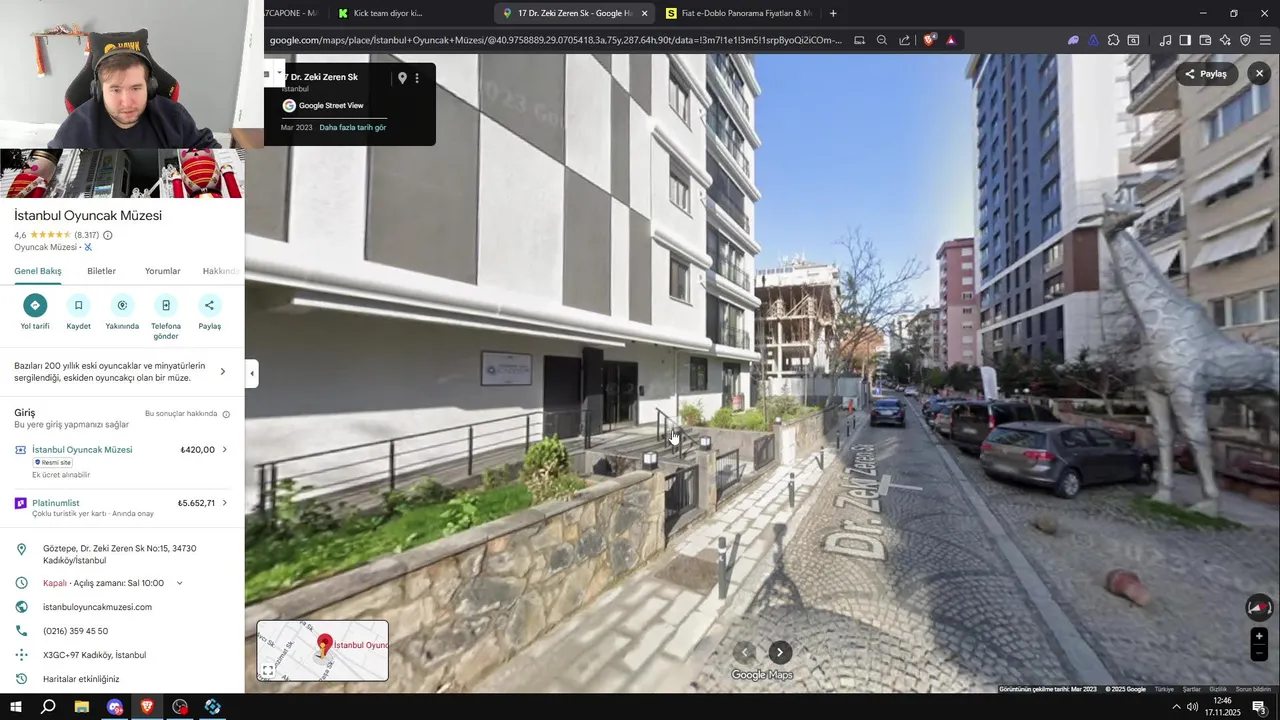Viewport: 1280px width, 720px height.
Task: Click the address Göztepe, Dr. Zeki Zeren Sk No:15
Action: click(119, 554)
